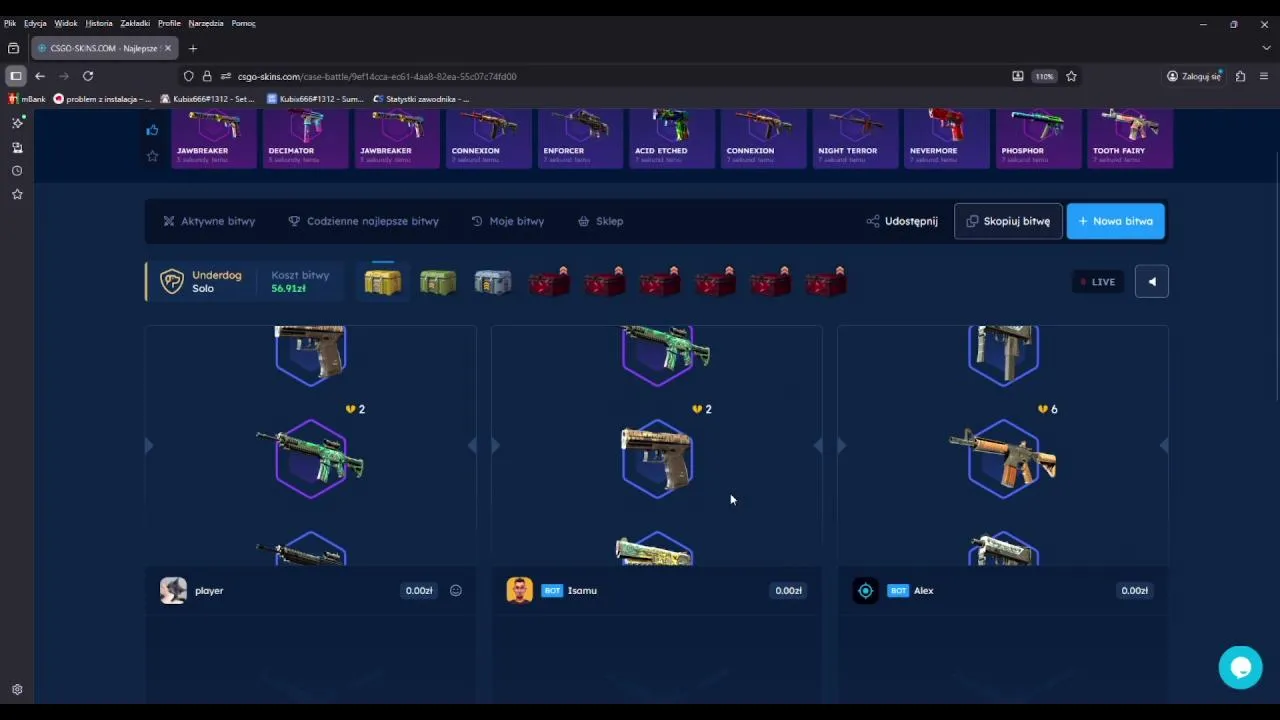Go back to the previous page
The height and width of the screenshot is (720, 1280).
pyautogui.click(x=40, y=76)
